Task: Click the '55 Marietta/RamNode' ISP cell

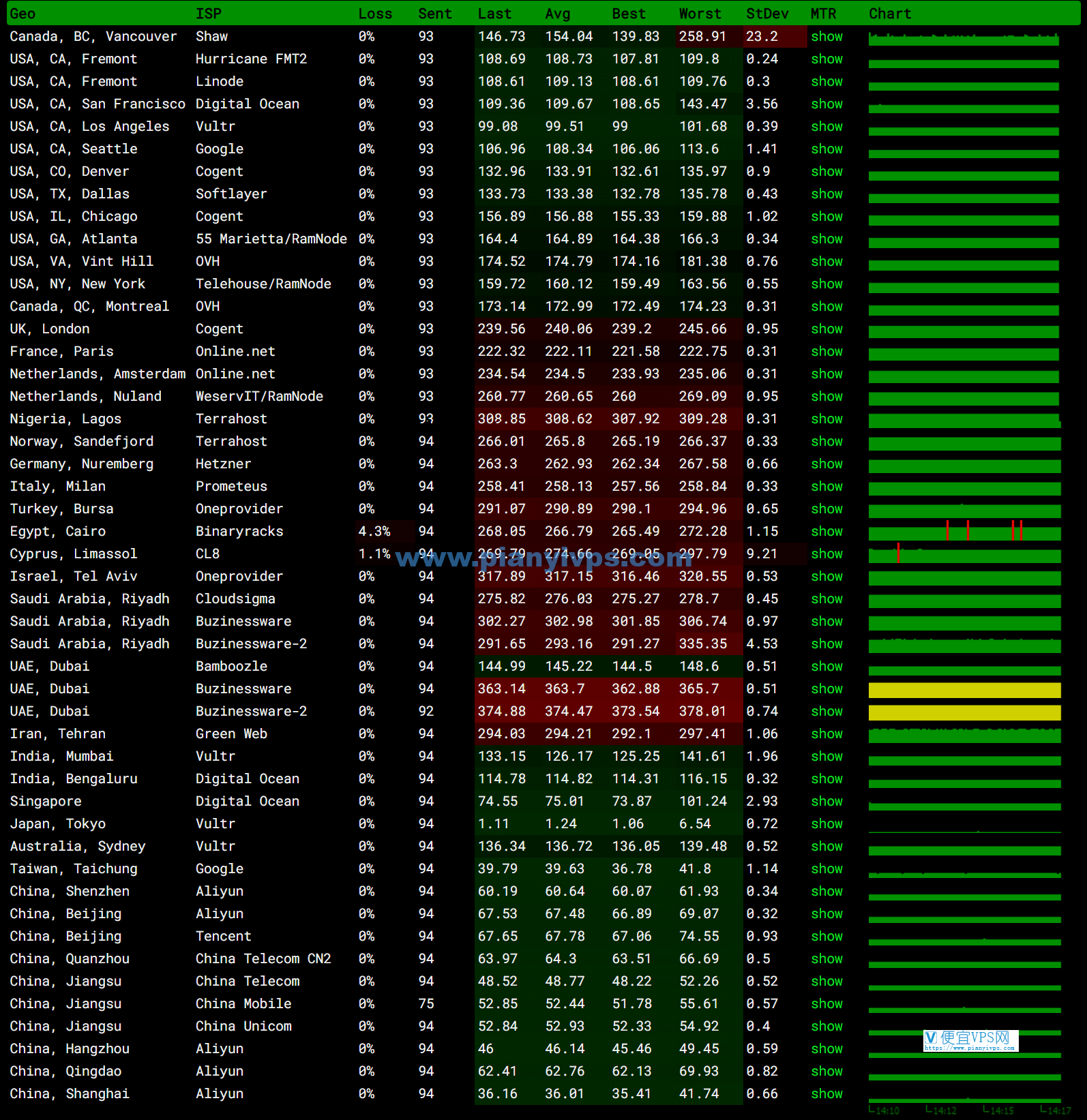Action: (271, 239)
